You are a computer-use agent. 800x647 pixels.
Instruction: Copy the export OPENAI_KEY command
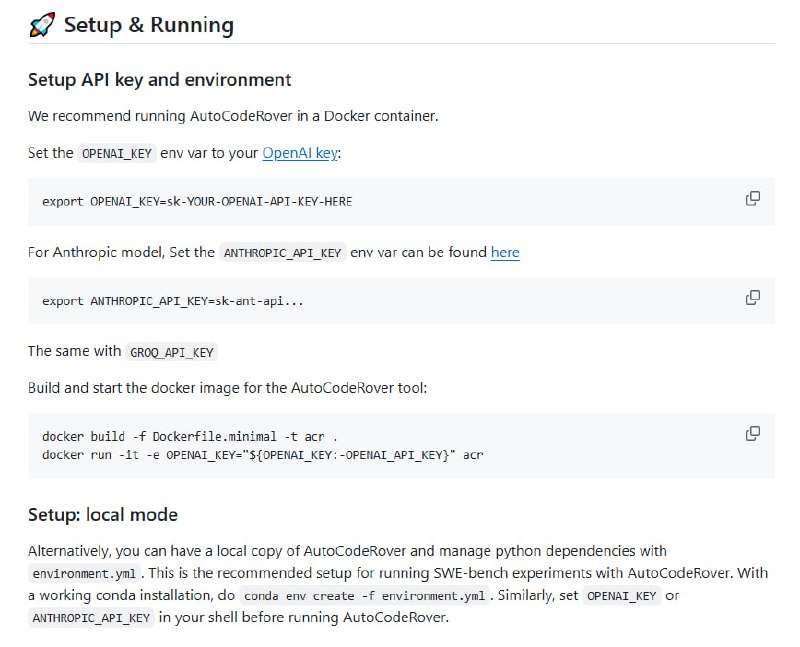(753, 199)
